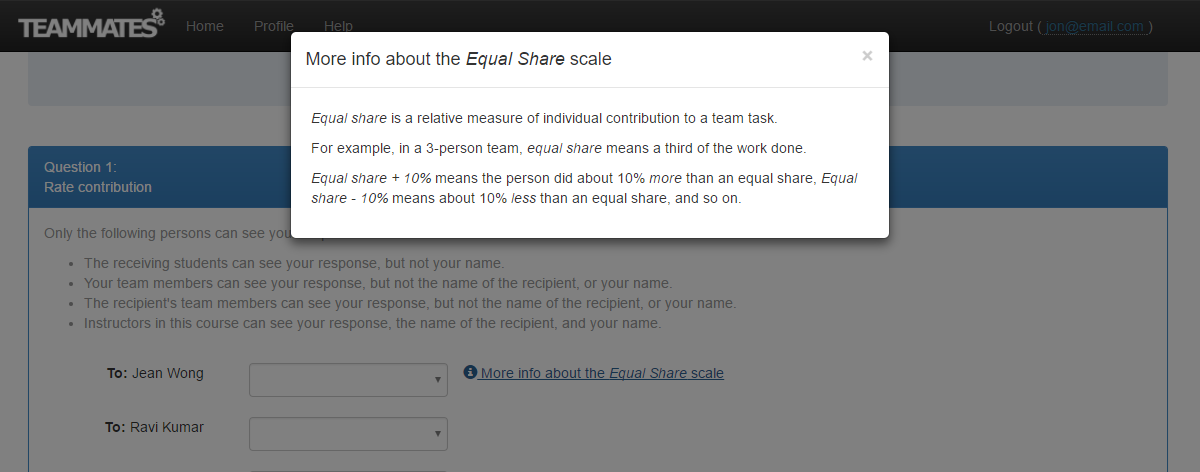Click the 'To: Ravi Kumar' recipient label
This screenshot has width=1200, height=472.
pos(154,427)
